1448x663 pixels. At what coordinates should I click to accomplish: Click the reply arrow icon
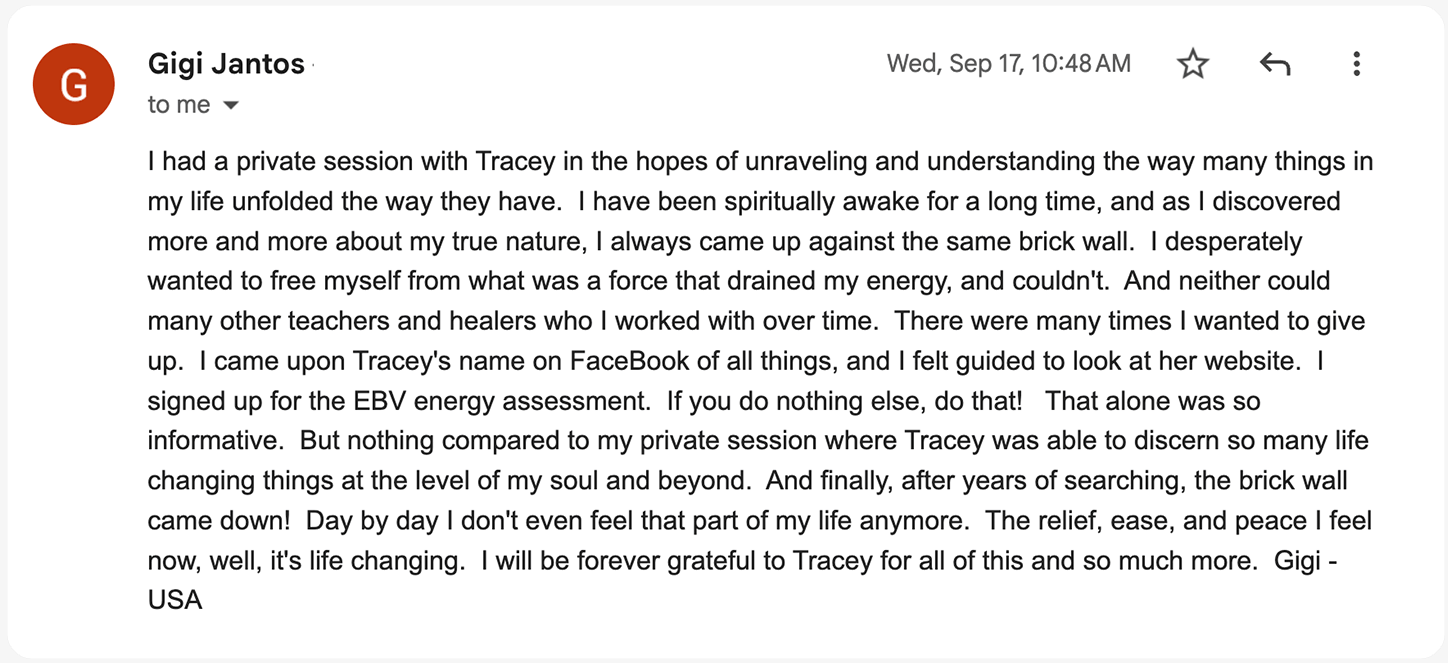click(1274, 65)
